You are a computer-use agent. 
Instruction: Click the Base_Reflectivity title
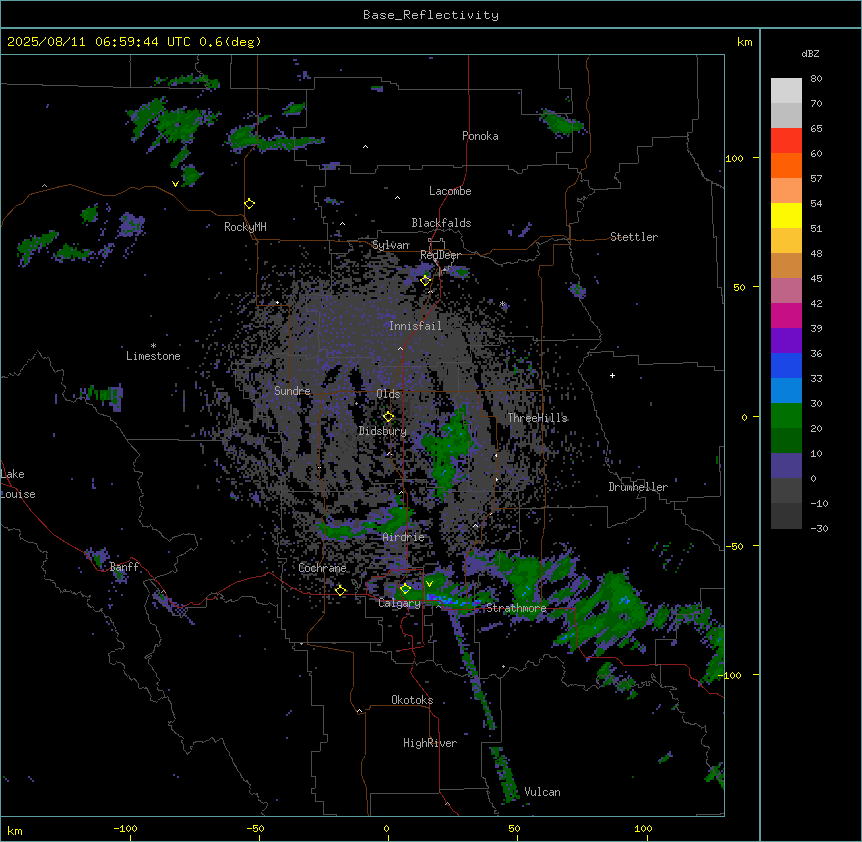click(x=431, y=15)
